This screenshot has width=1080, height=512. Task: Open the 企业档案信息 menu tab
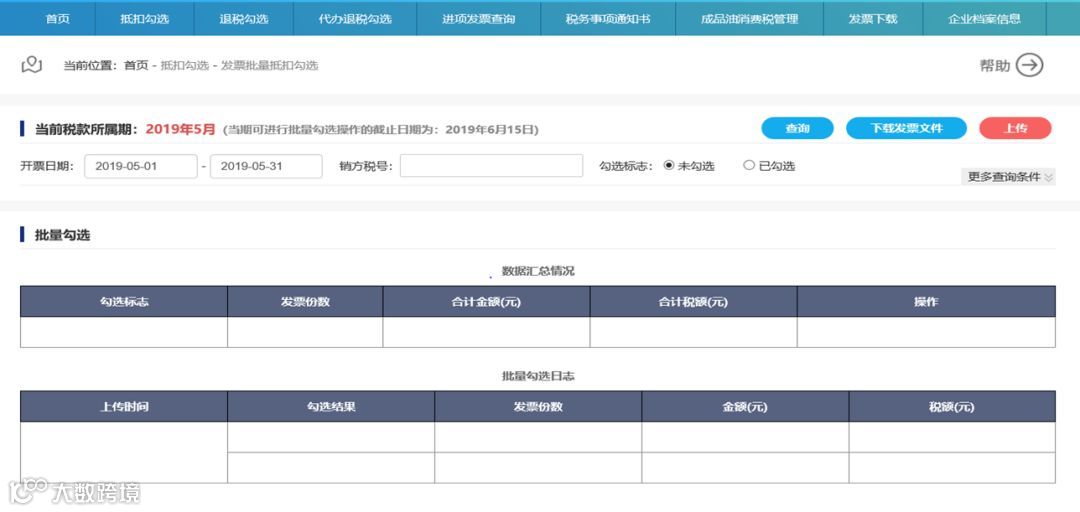[984, 19]
